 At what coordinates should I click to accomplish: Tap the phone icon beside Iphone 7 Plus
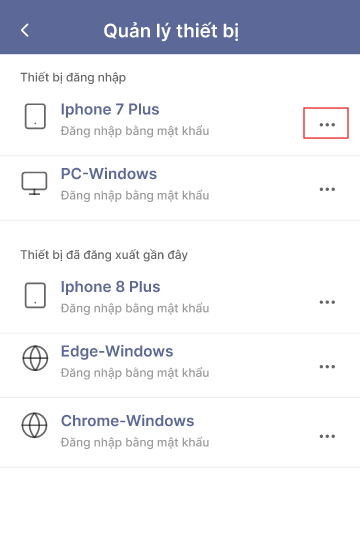coord(35,117)
